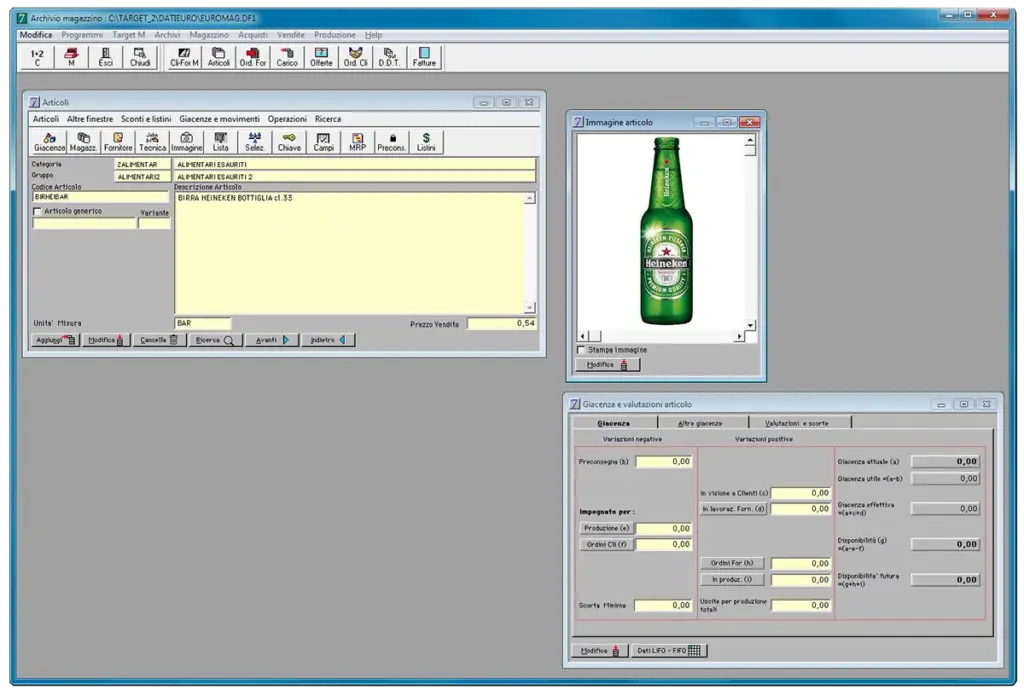Screen dimensions: 1024x696
Task: Toggle the 'Stampa immagine' checkbox
Action: 581,350
